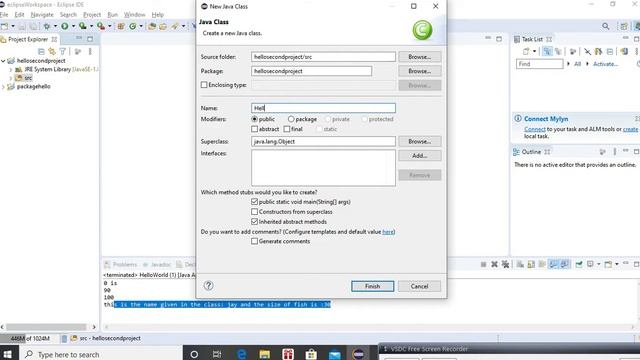The width and height of the screenshot is (640, 360).
Task: Click the Open Type toolbar icon
Action: click(x=152, y=26)
